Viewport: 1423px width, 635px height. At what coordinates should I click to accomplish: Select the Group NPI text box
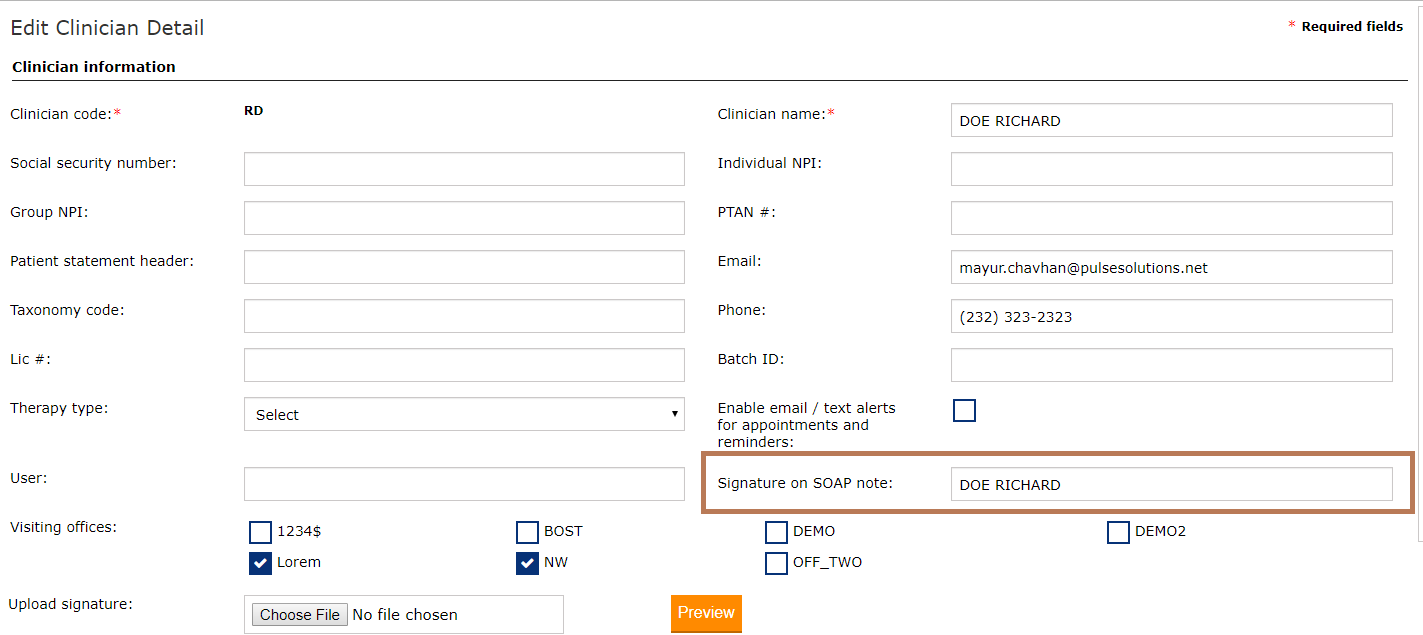[x=464, y=218]
